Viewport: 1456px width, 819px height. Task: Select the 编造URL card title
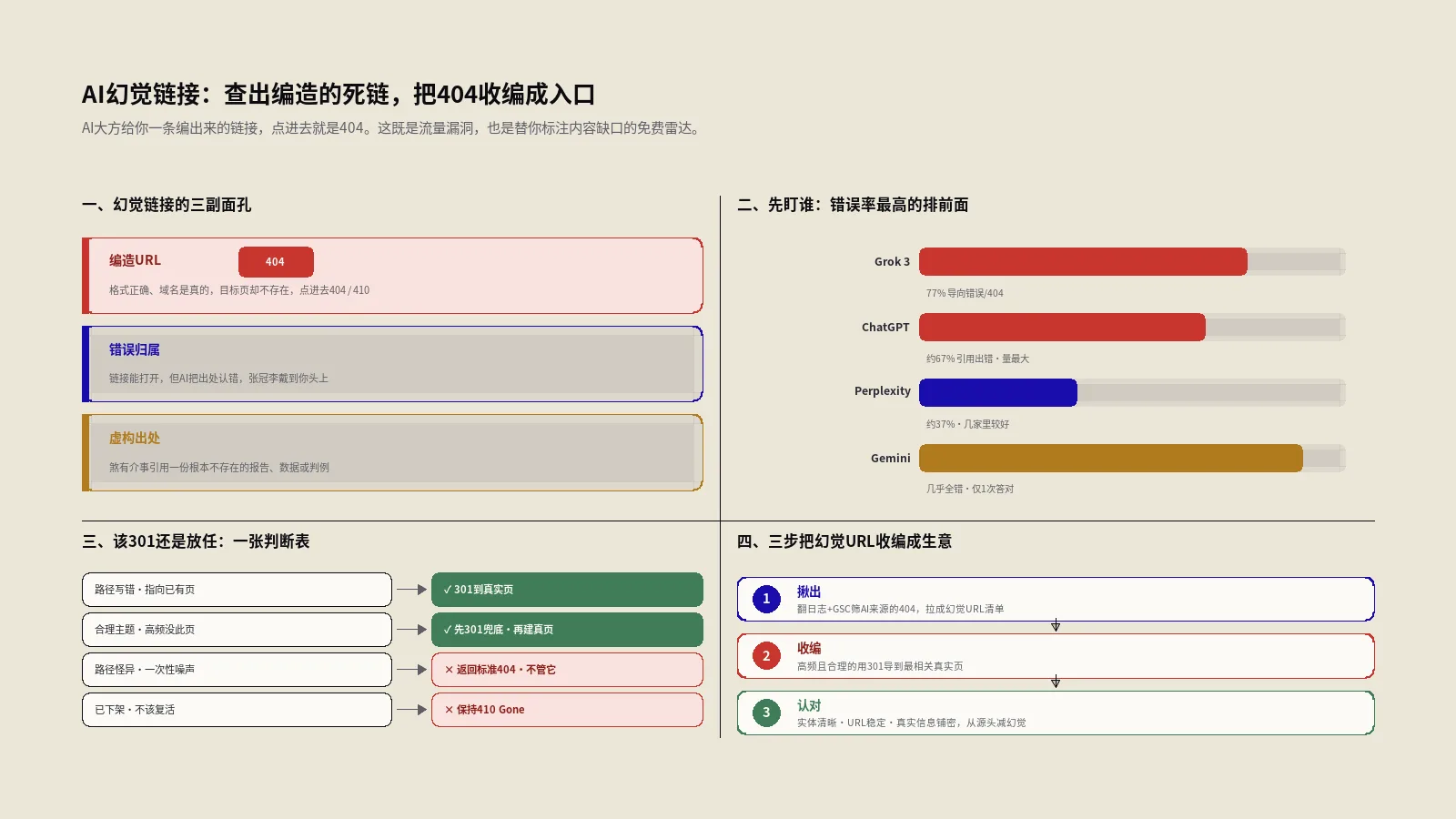pos(135,260)
